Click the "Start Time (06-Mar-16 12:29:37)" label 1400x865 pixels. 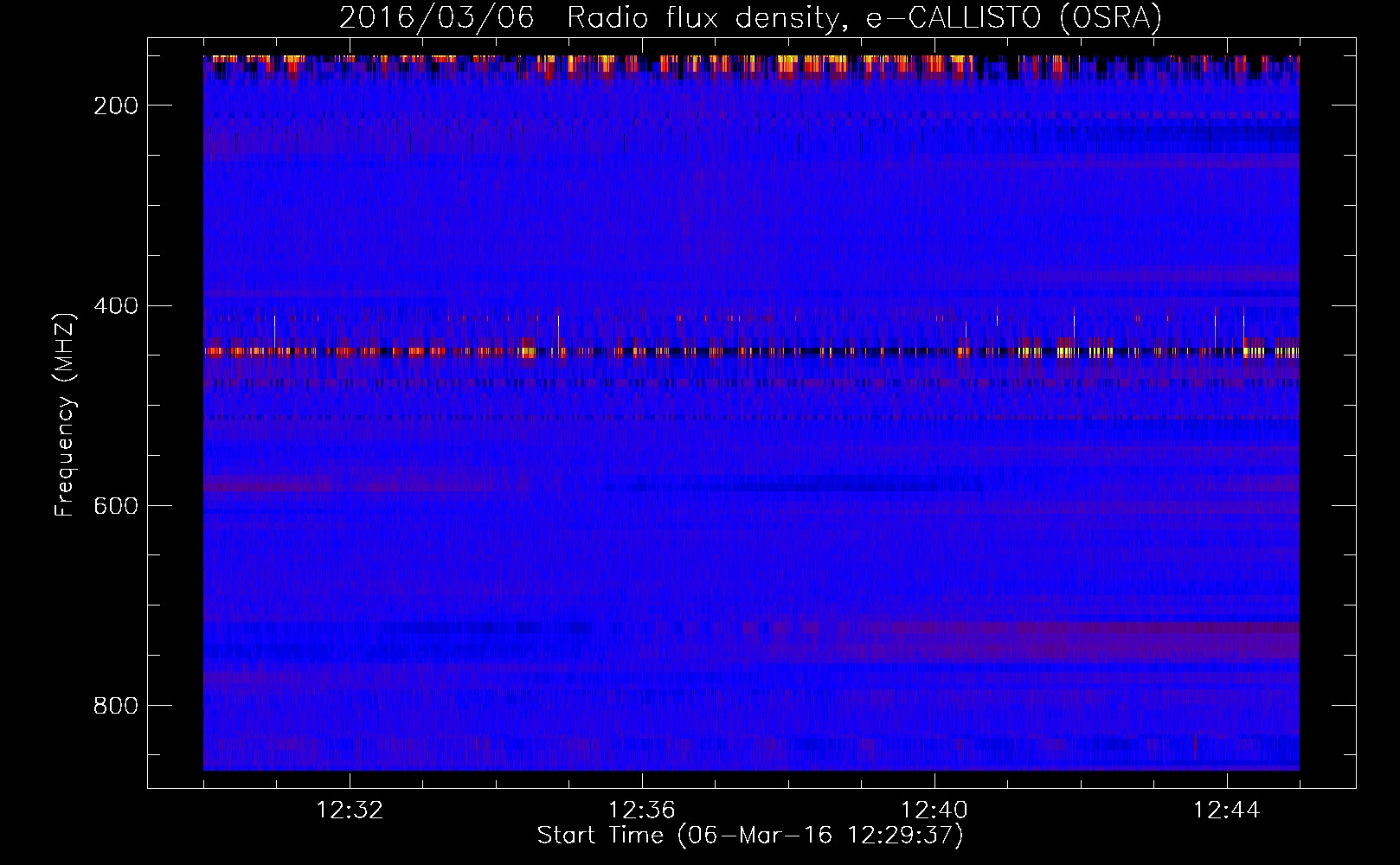750,835
